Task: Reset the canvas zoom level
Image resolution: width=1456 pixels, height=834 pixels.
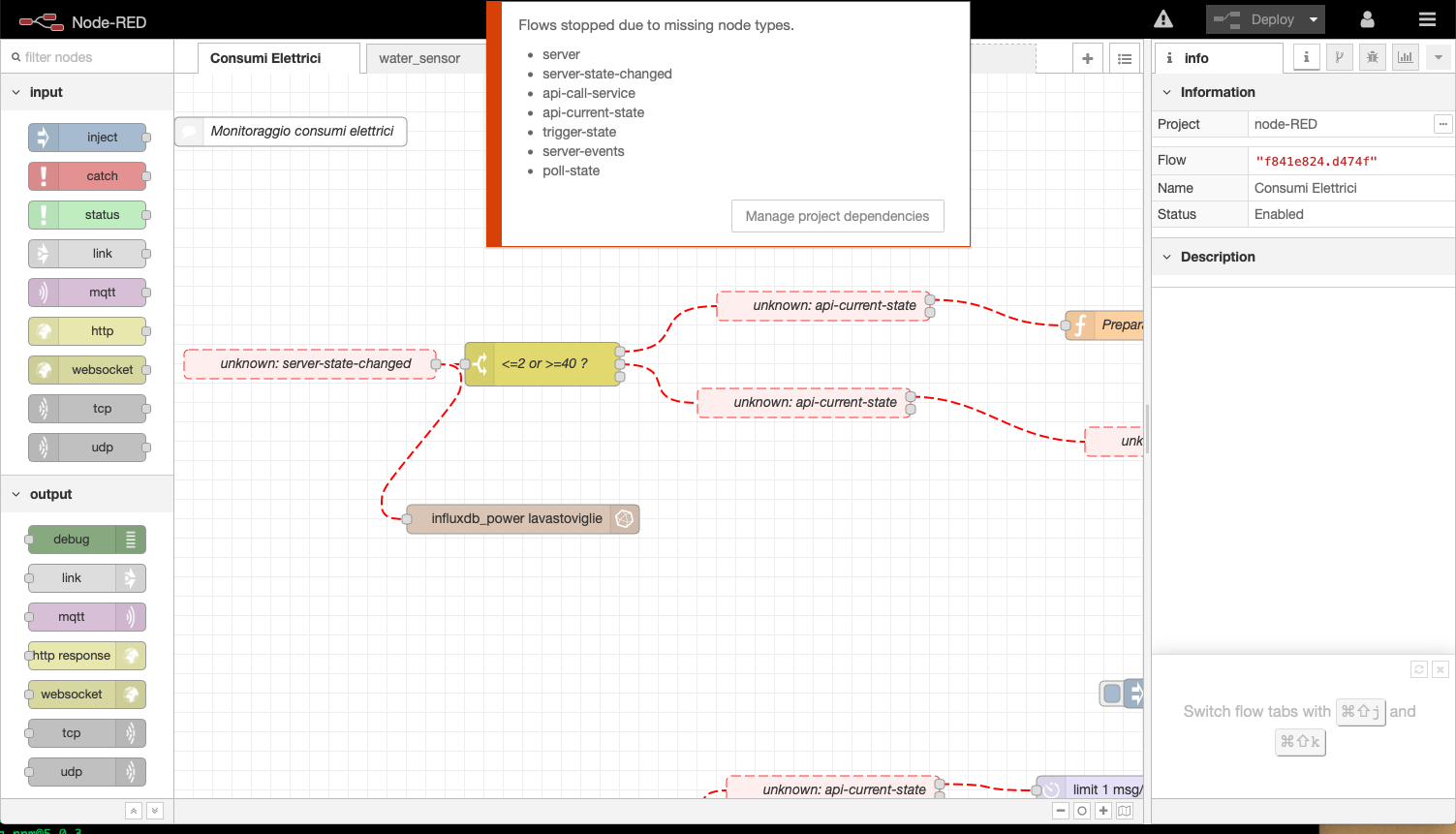Action: click(1082, 811)
